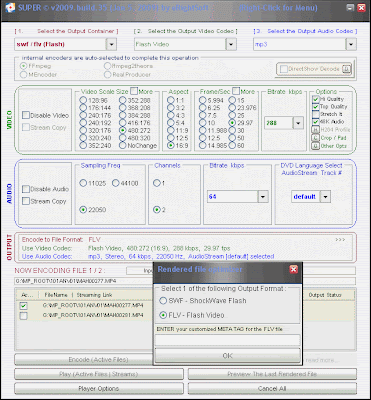Open the Other Opts option button
Screen dimensions: 371x400
tap(315, 146)
